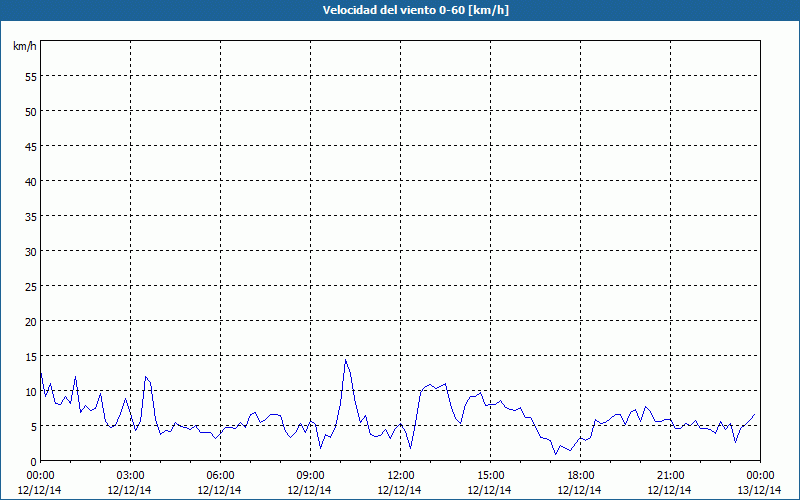The image size is (800, 500).
Task: Click the 03:00 time label
Action: pos(130,476)
